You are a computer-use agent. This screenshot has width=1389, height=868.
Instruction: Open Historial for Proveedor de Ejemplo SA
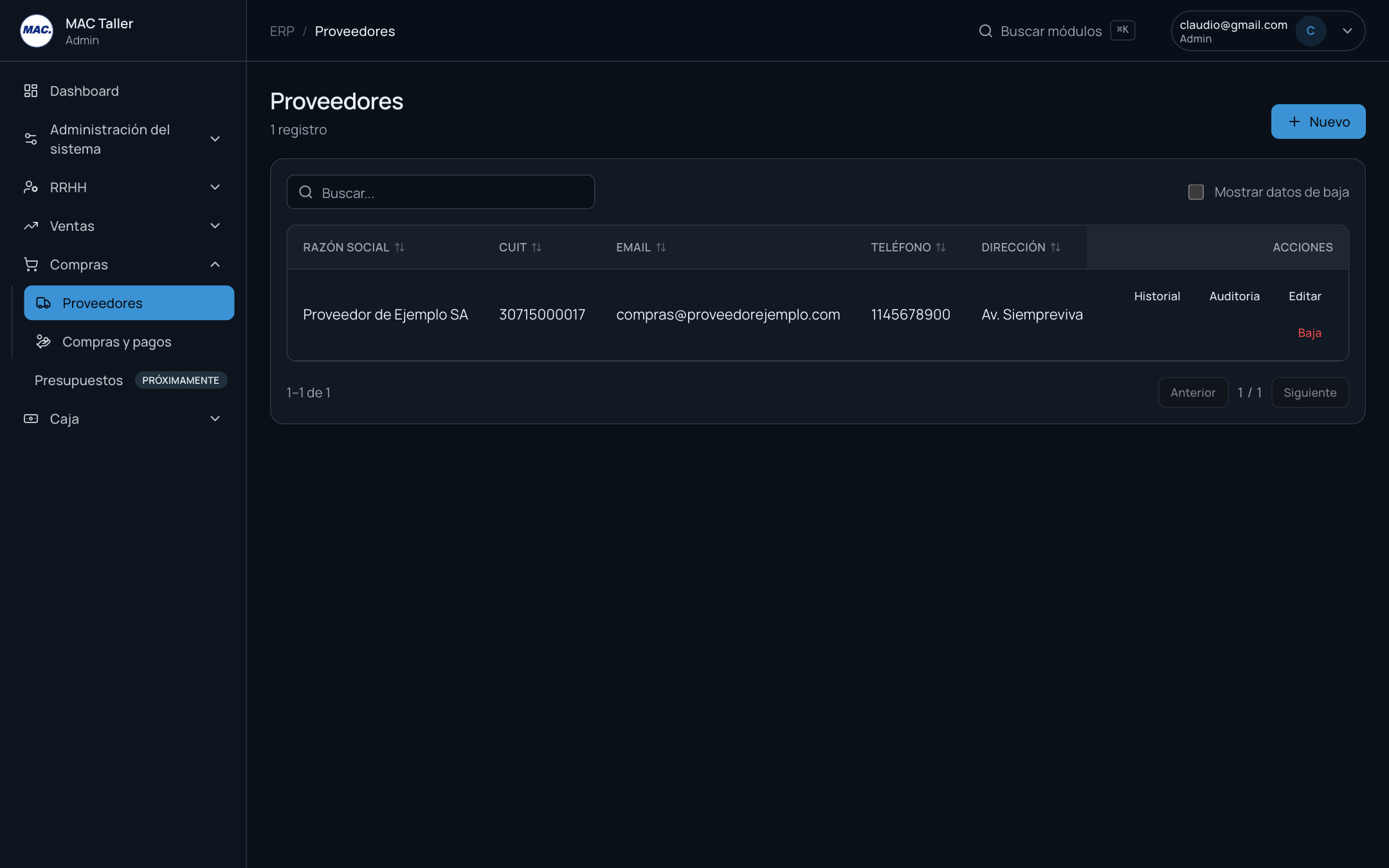click(x=1157, y=296)
